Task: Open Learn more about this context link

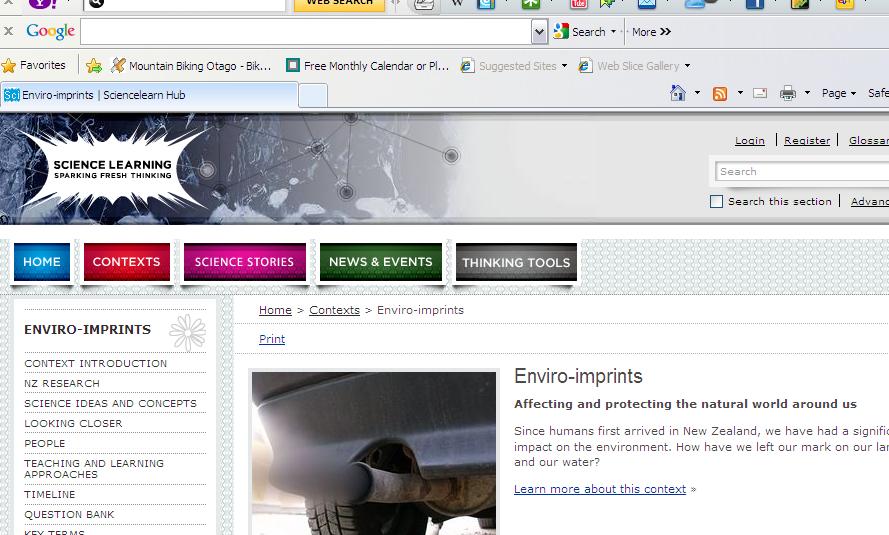Action: [600, 489]
